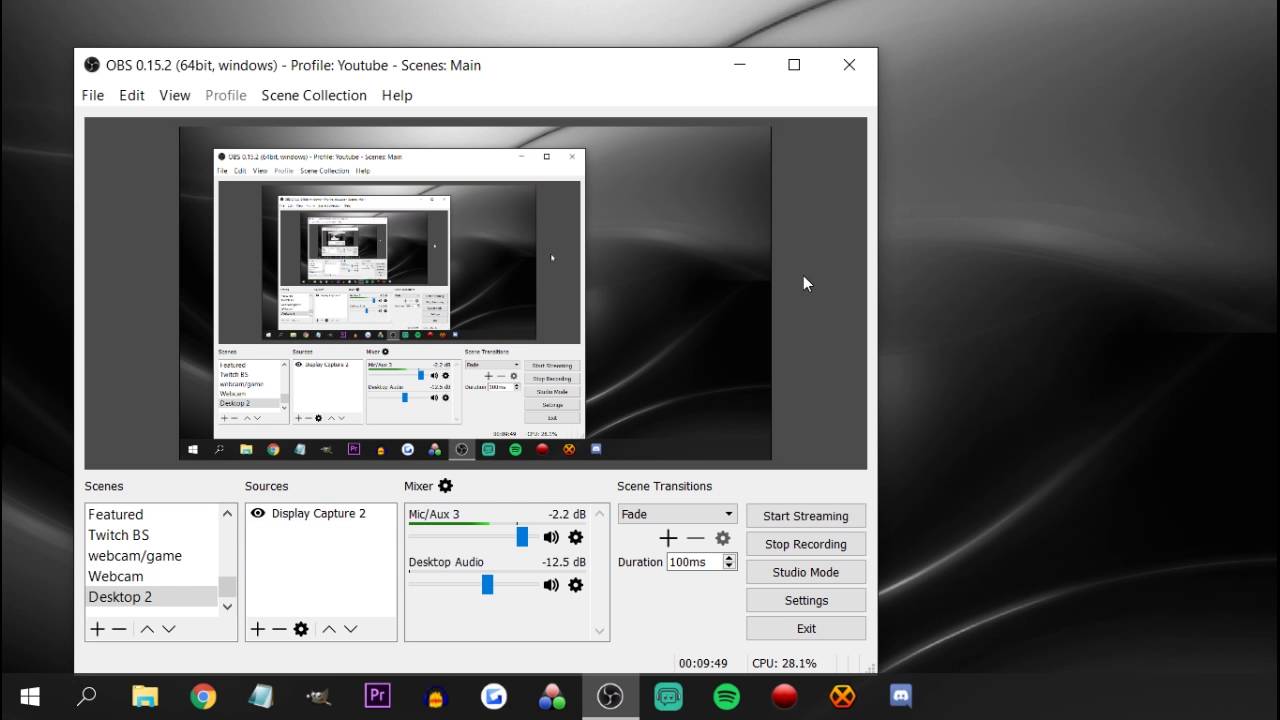Open the Profile menu
This screenshot has width=1280, height=720.
(226, 95)
